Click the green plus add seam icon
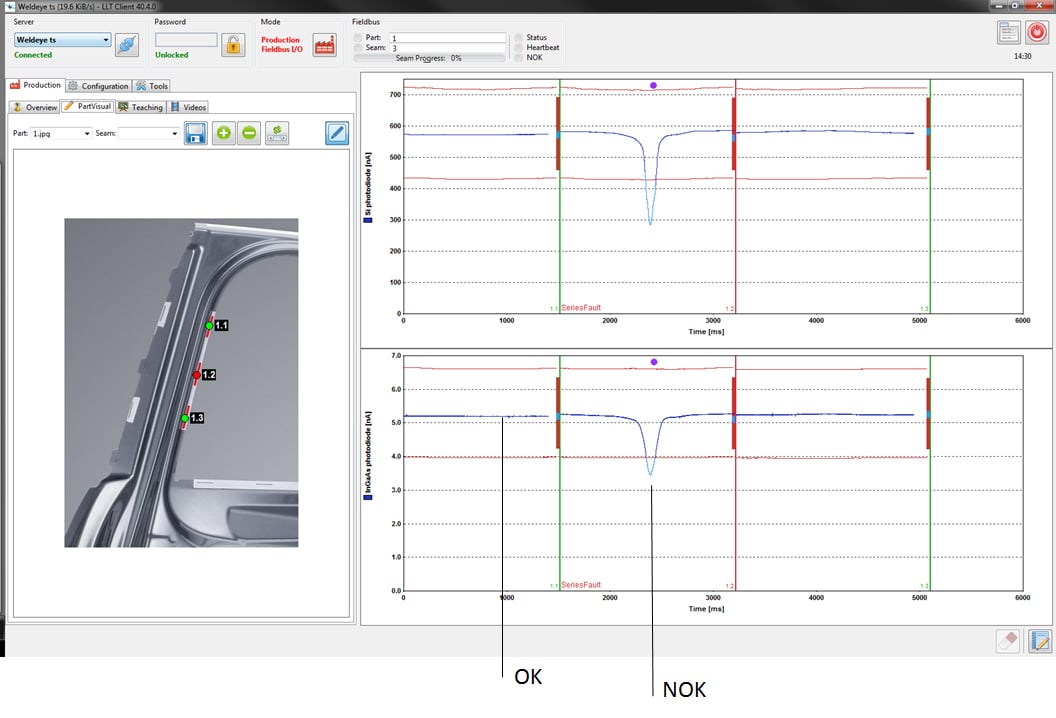The width and height of the screenshot is (1056, 718). point(223,133)
